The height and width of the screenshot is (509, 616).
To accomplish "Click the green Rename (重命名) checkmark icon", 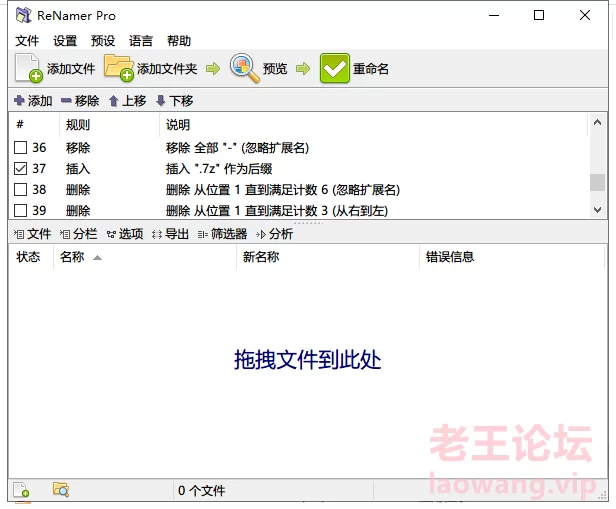I will pos(335,68).
